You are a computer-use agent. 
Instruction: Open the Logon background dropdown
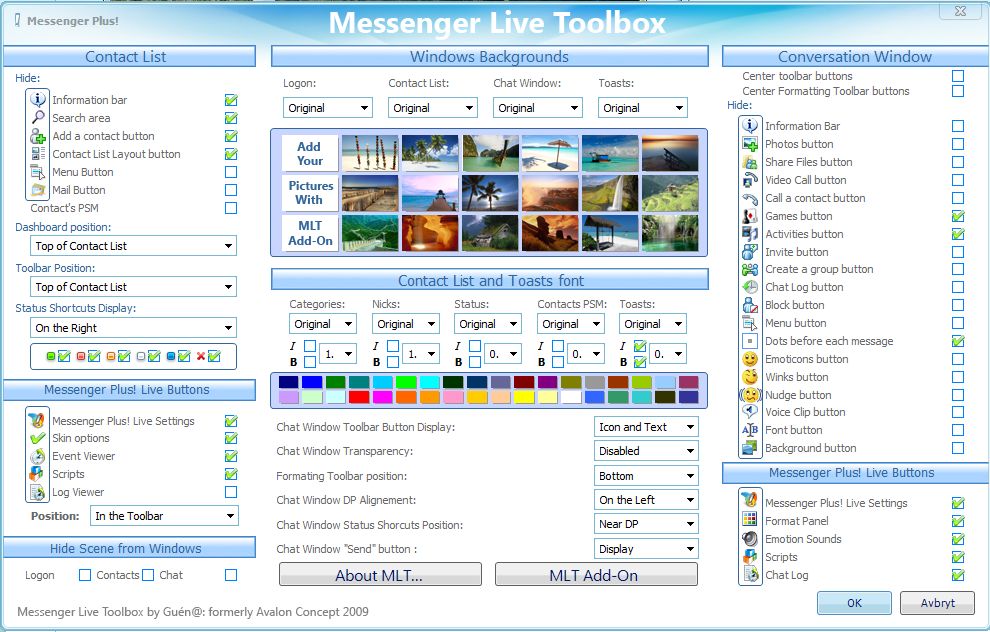pyautogui.click(x=328, y=108)
